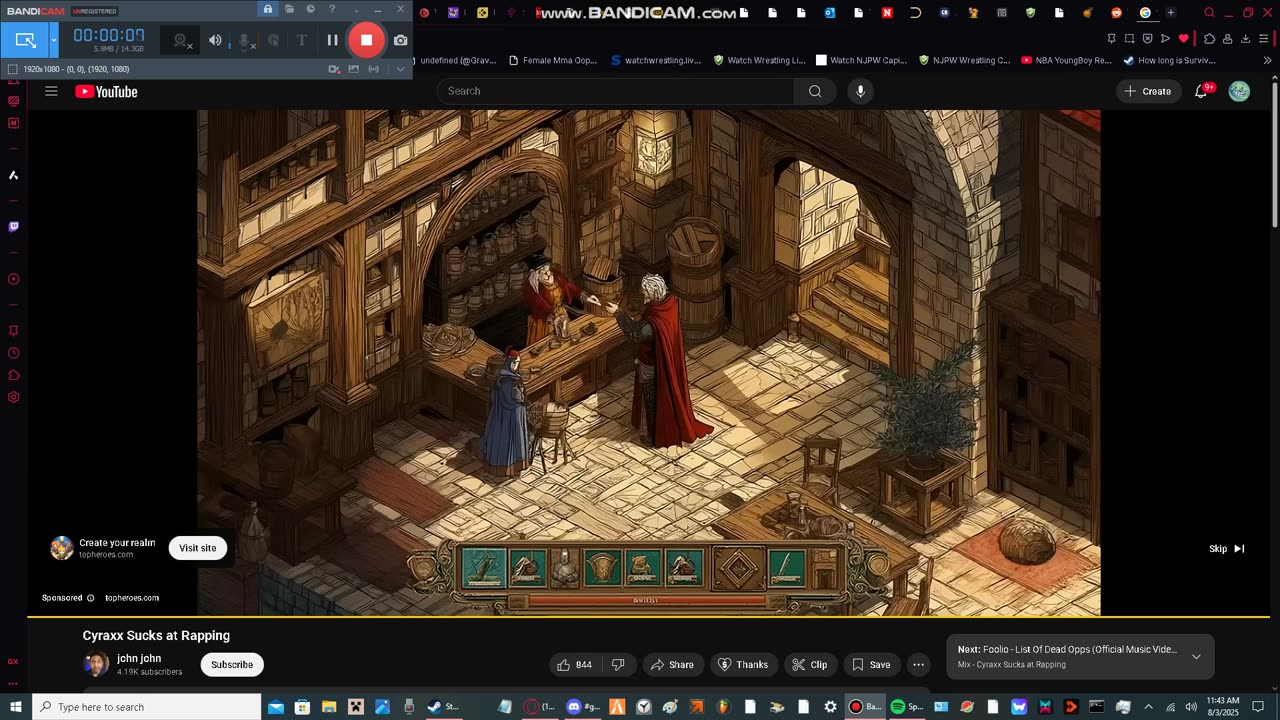
Task: Open the 'Female Mma Opp...' bookmark
Action: [553, 60]
